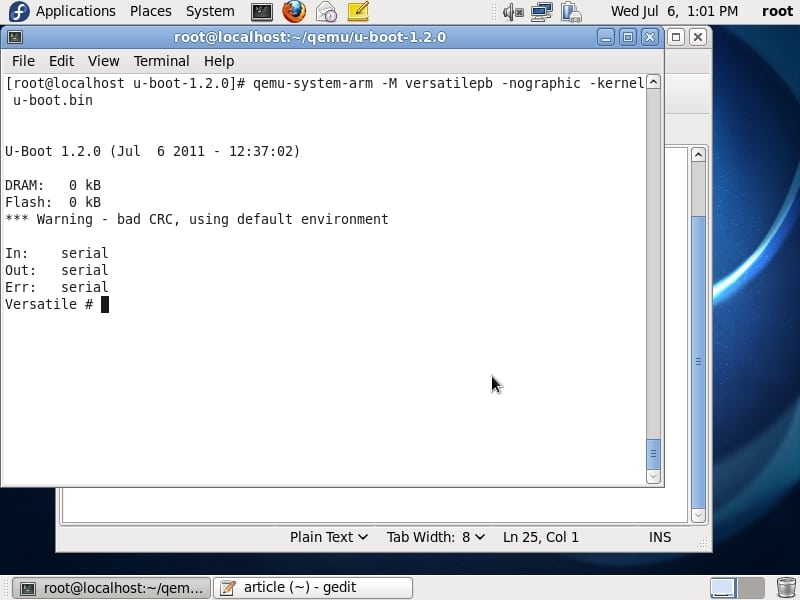Screen dimensions: 800x600
Task: Click the 'bad CRC' warning line
Action: [196, 219]
